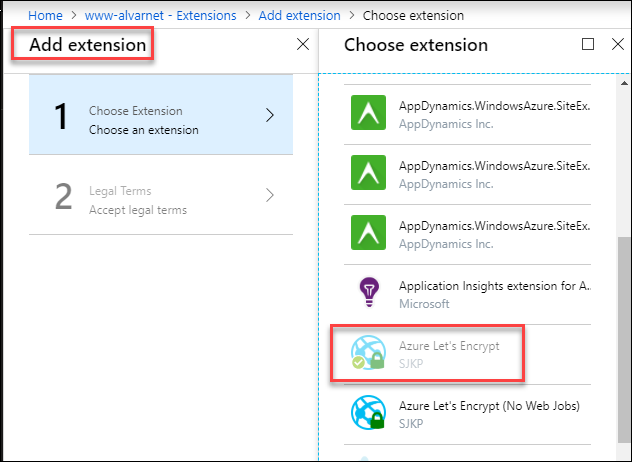Click the Azure Let's Encrypt (No Web Jobs) icon

coord(368,412)
